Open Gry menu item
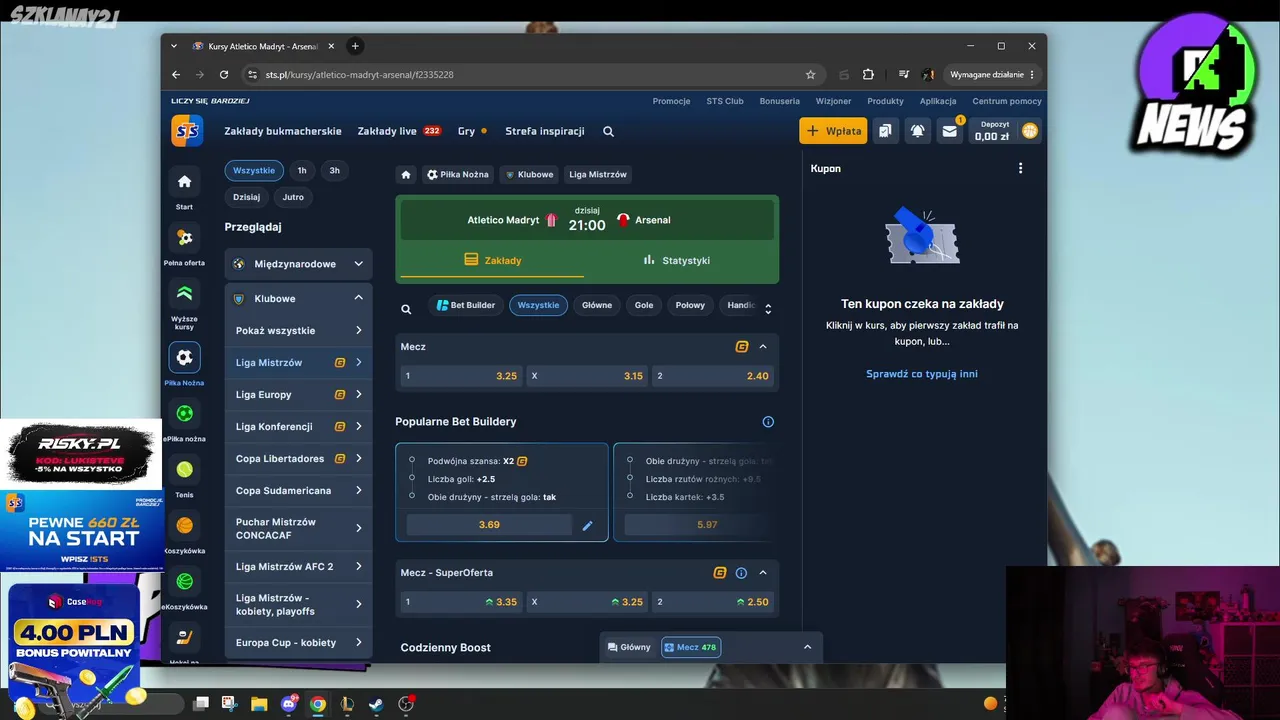This screenshot has height=720, width=1280. click(x=472, y=131)
